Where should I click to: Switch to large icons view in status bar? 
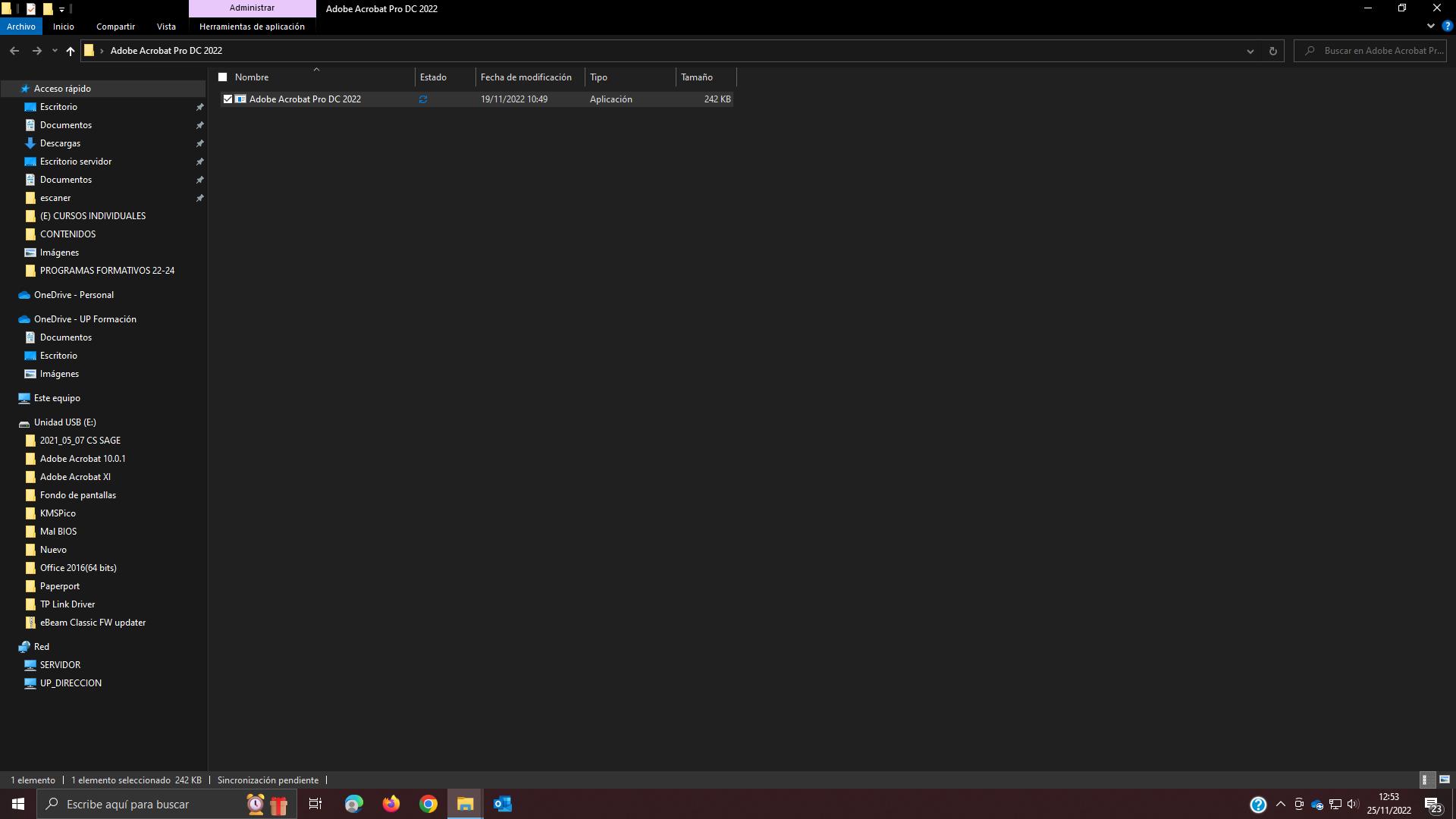point(1444,780)
